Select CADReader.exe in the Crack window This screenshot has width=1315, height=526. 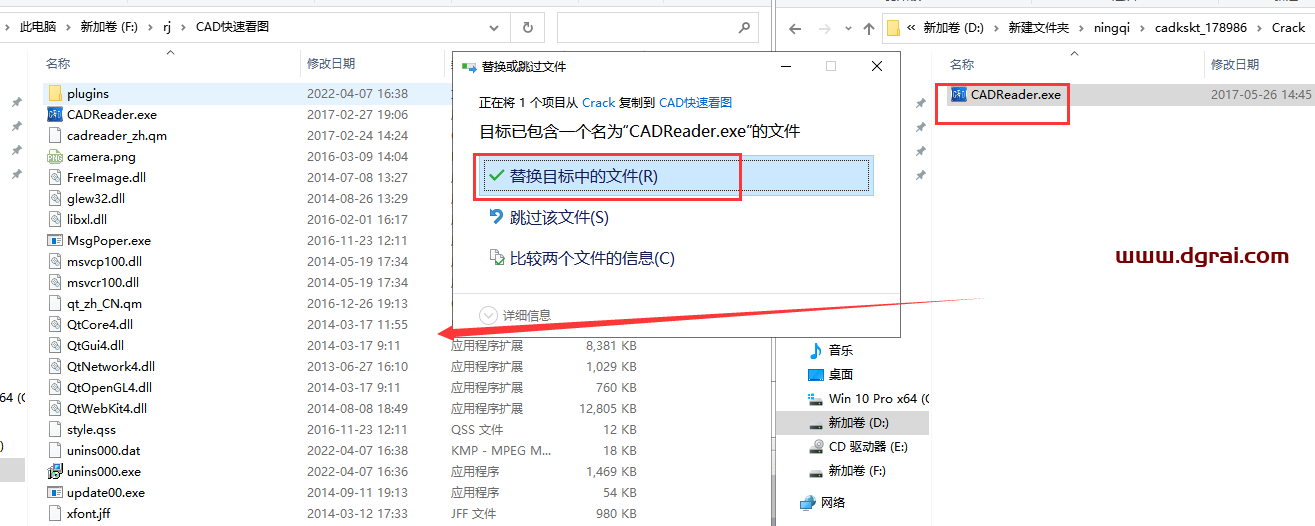[x=1015, y=94]
